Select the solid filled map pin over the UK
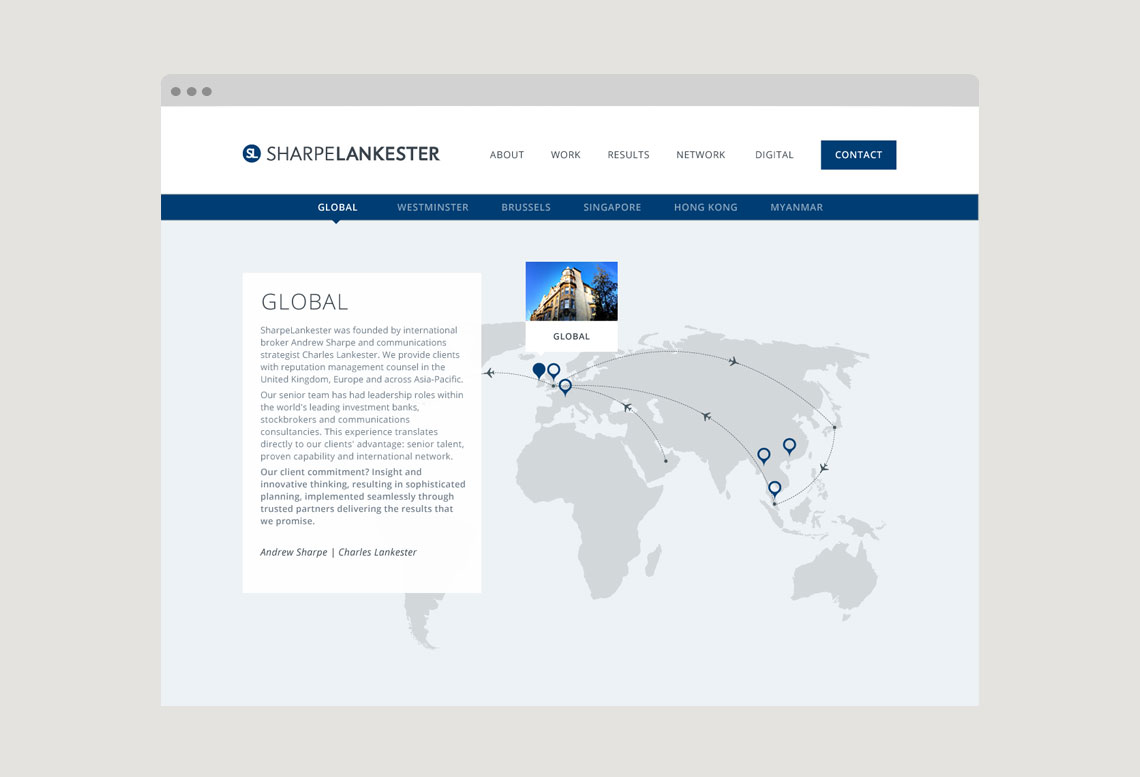Viewport: 1140px width, 777px height. 539,370
